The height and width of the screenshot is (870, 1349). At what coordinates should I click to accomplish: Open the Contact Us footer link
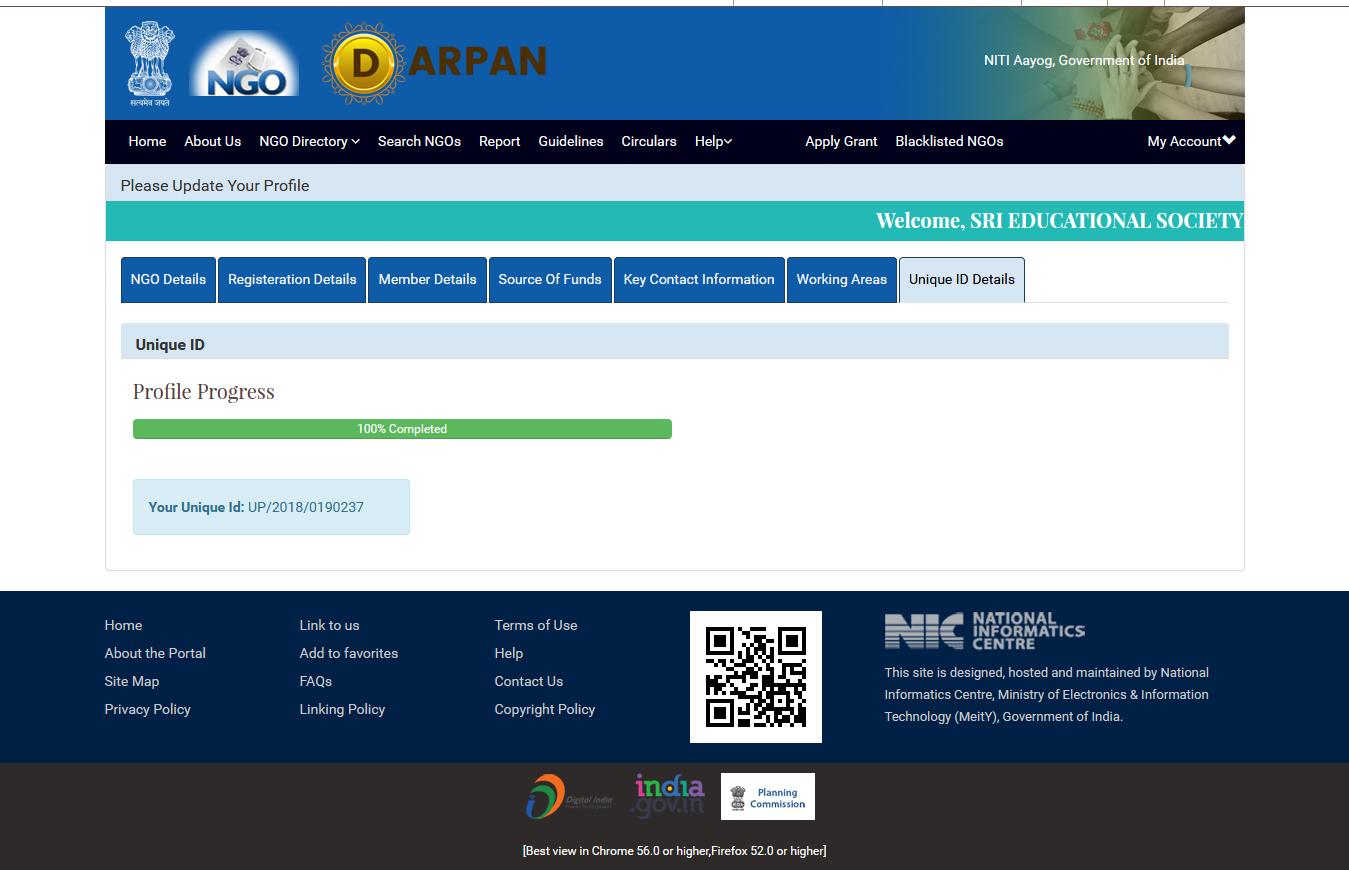point(528,681)
